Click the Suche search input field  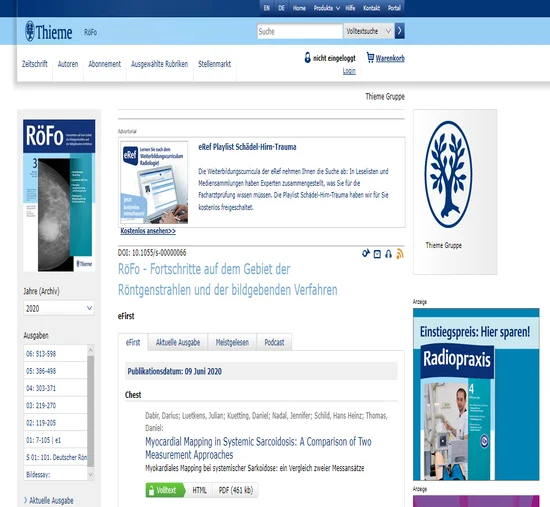tap(300, 31)
